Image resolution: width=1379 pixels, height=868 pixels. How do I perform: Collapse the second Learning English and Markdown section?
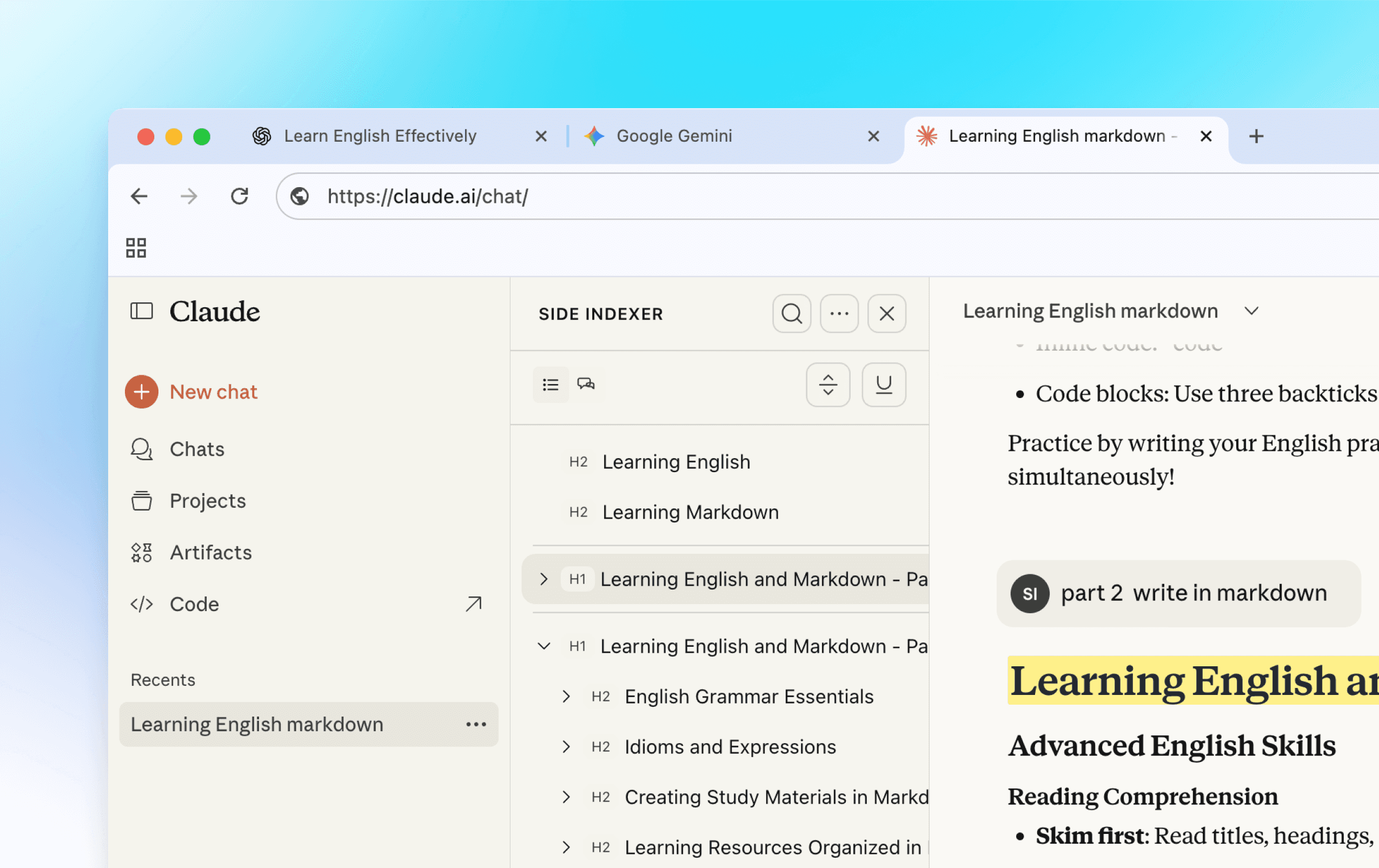[x=543, y=646]
